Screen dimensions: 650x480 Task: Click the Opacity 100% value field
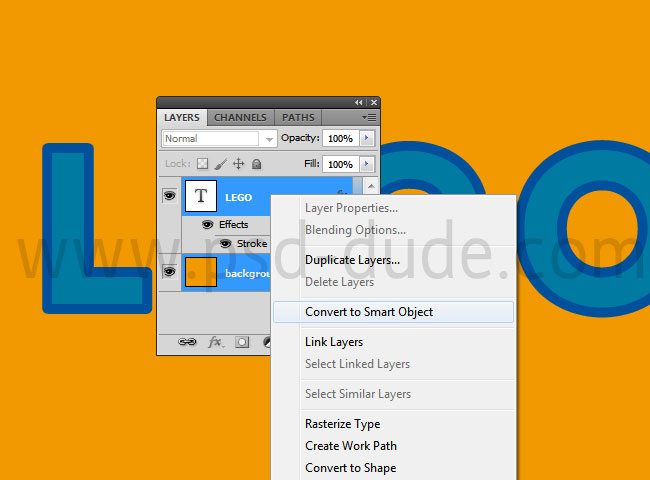(x=340, y=138)
